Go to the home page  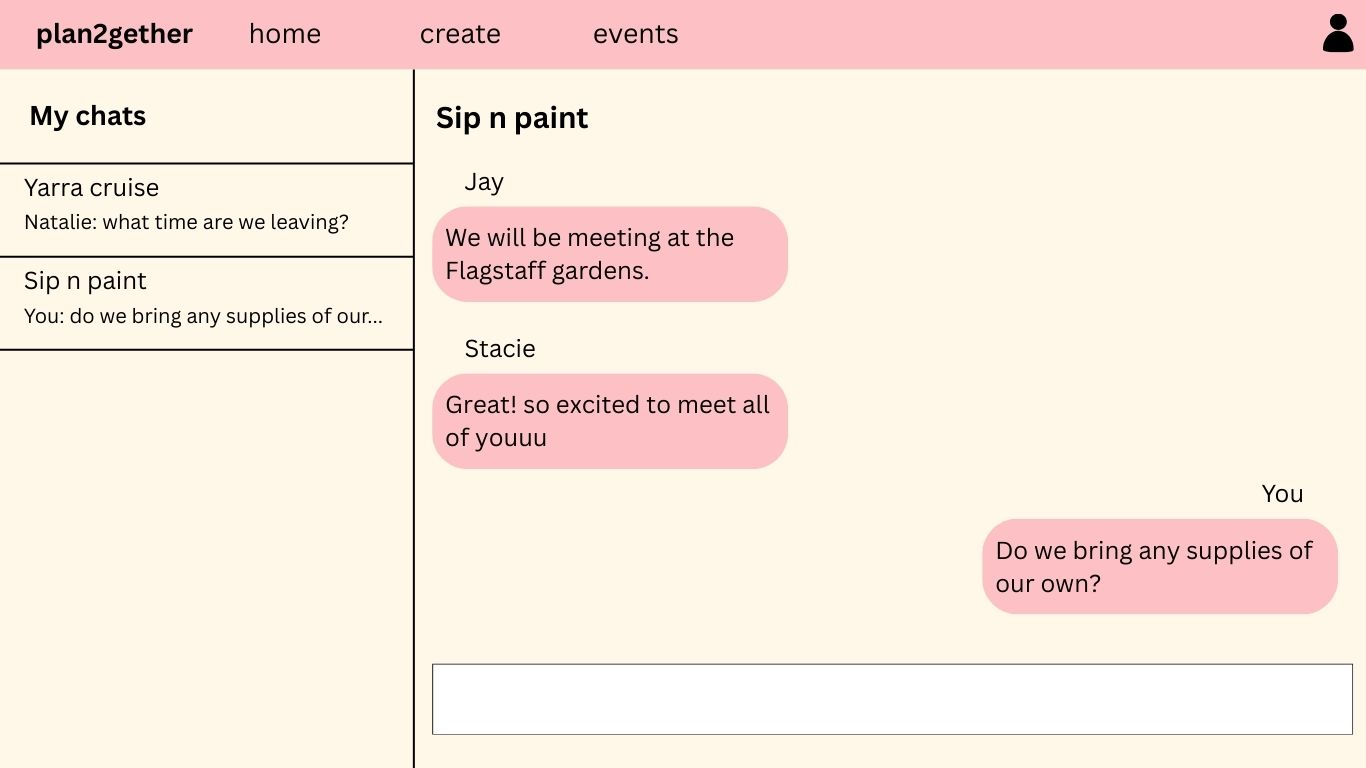click(285, 34)
